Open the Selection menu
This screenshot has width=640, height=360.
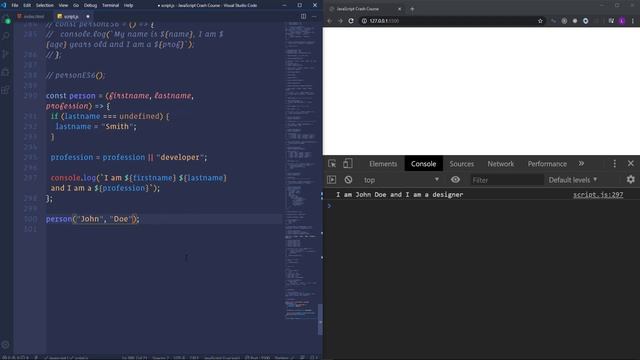pos(44,5)
